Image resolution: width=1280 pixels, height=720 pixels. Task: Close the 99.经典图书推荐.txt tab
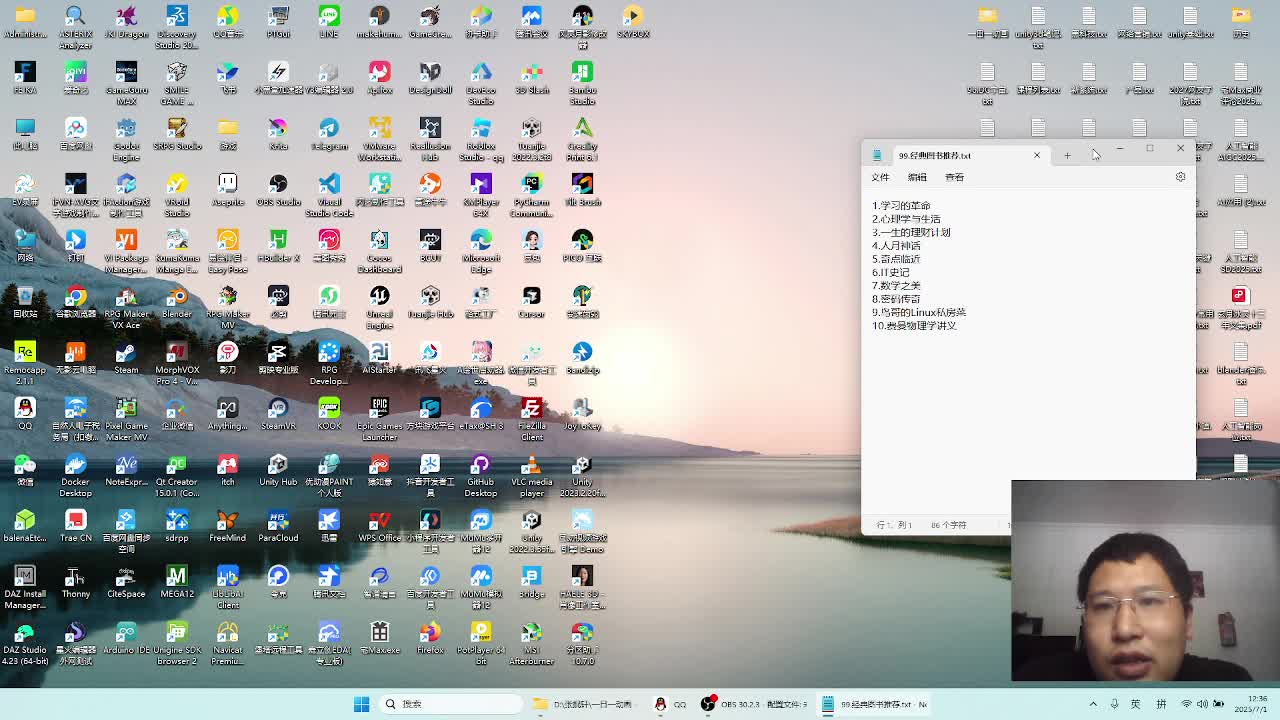point(1037,155)
